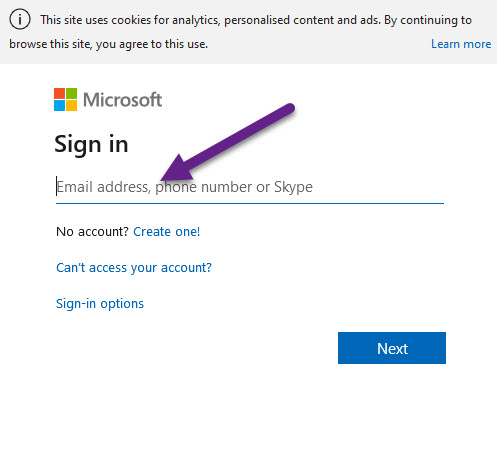The width and height of the screenshot is (497, 474).
Task: Focus the Email address, phone number or Skype field
Action: tap(250, 187)
